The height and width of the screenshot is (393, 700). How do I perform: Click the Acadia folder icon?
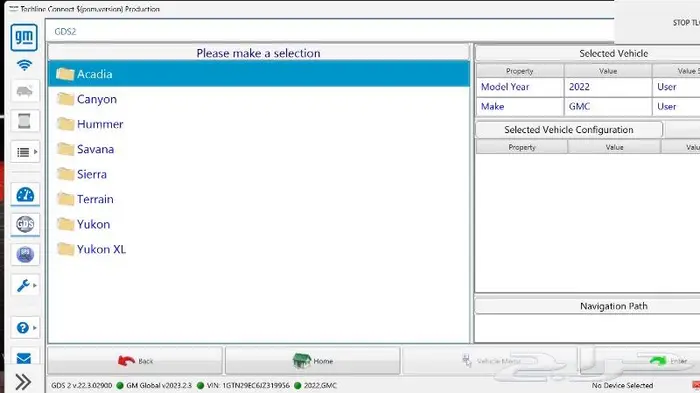coord(65,74)
